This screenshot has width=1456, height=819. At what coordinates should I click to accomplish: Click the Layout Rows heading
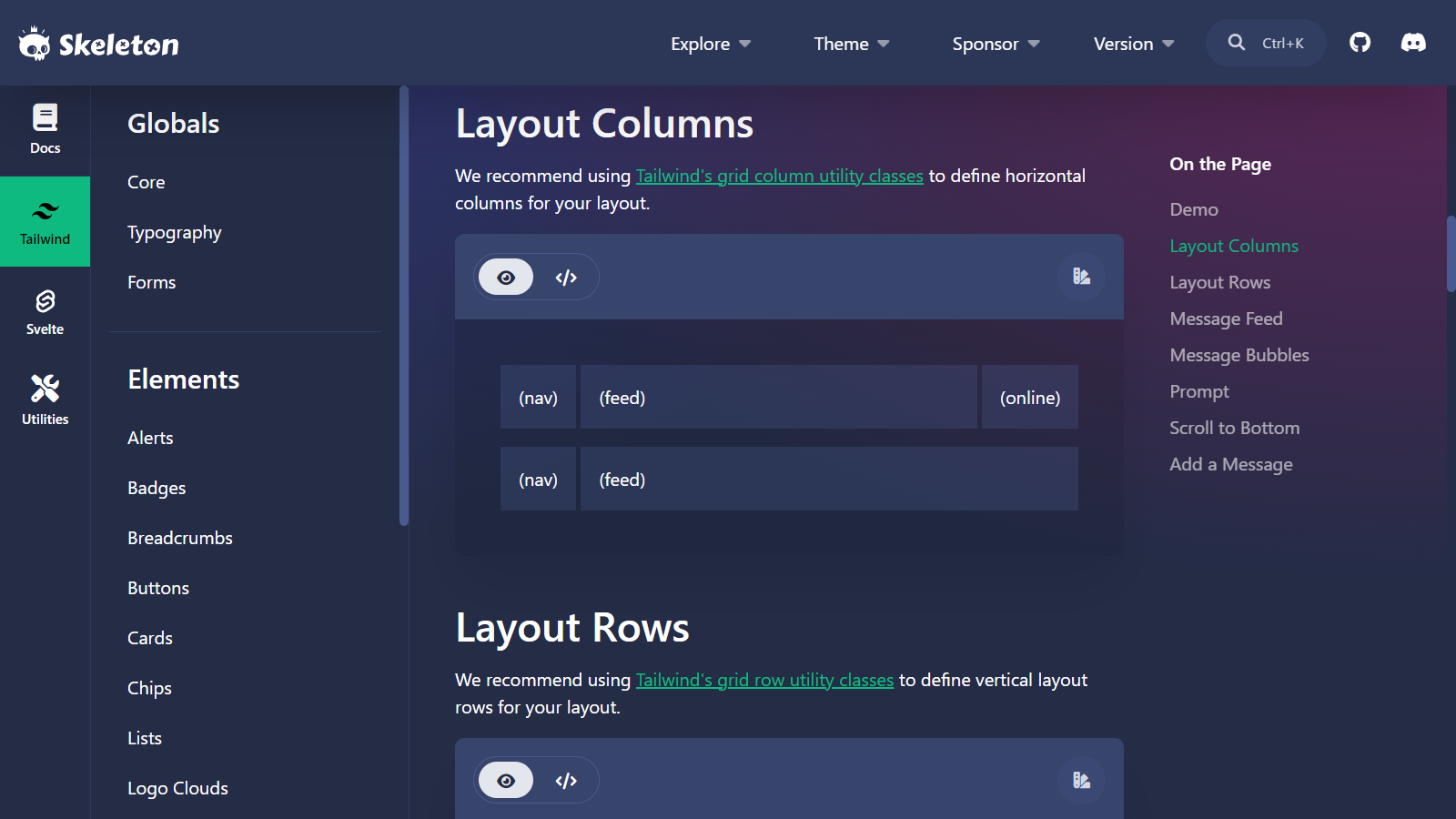pyautogui.click(x=572, y=628)
